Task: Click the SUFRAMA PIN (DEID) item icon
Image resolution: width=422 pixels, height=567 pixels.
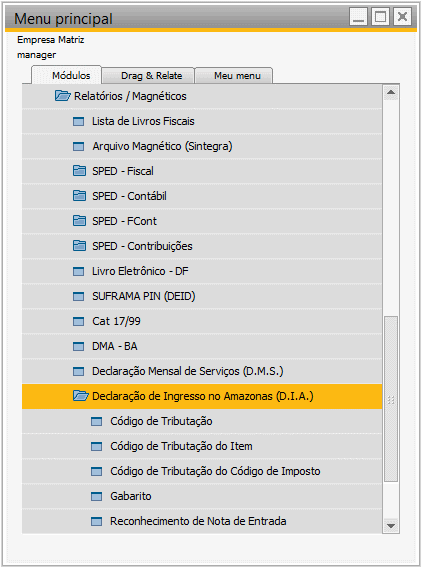Action: 78,297
